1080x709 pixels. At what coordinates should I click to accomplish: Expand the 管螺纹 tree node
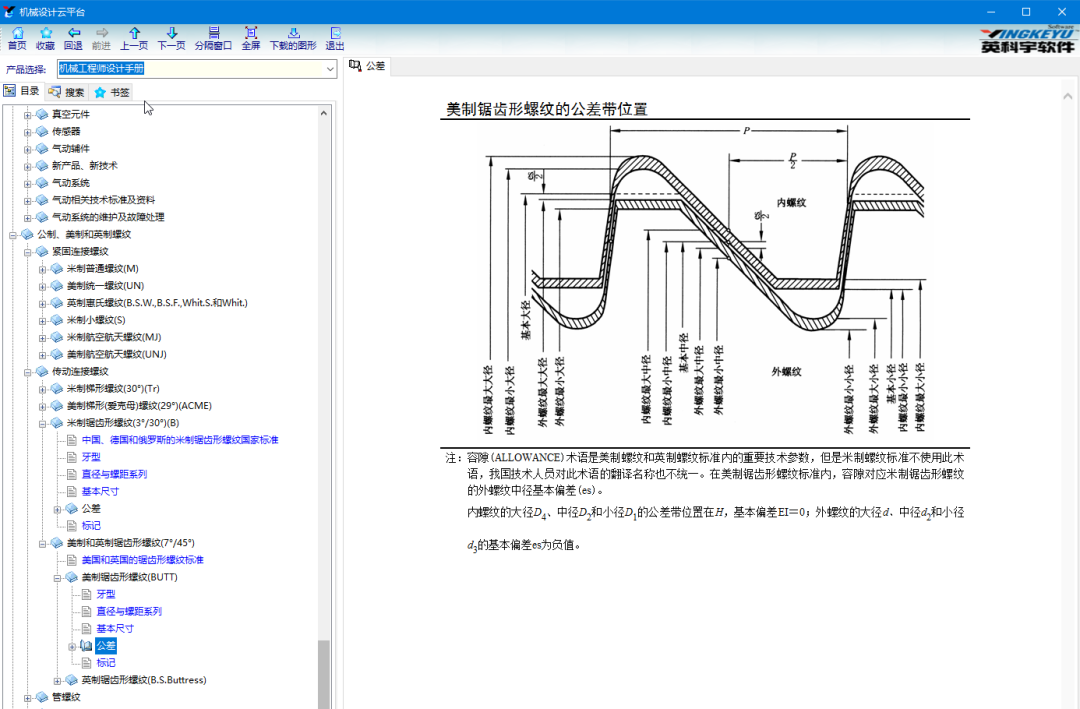(29, 697)
